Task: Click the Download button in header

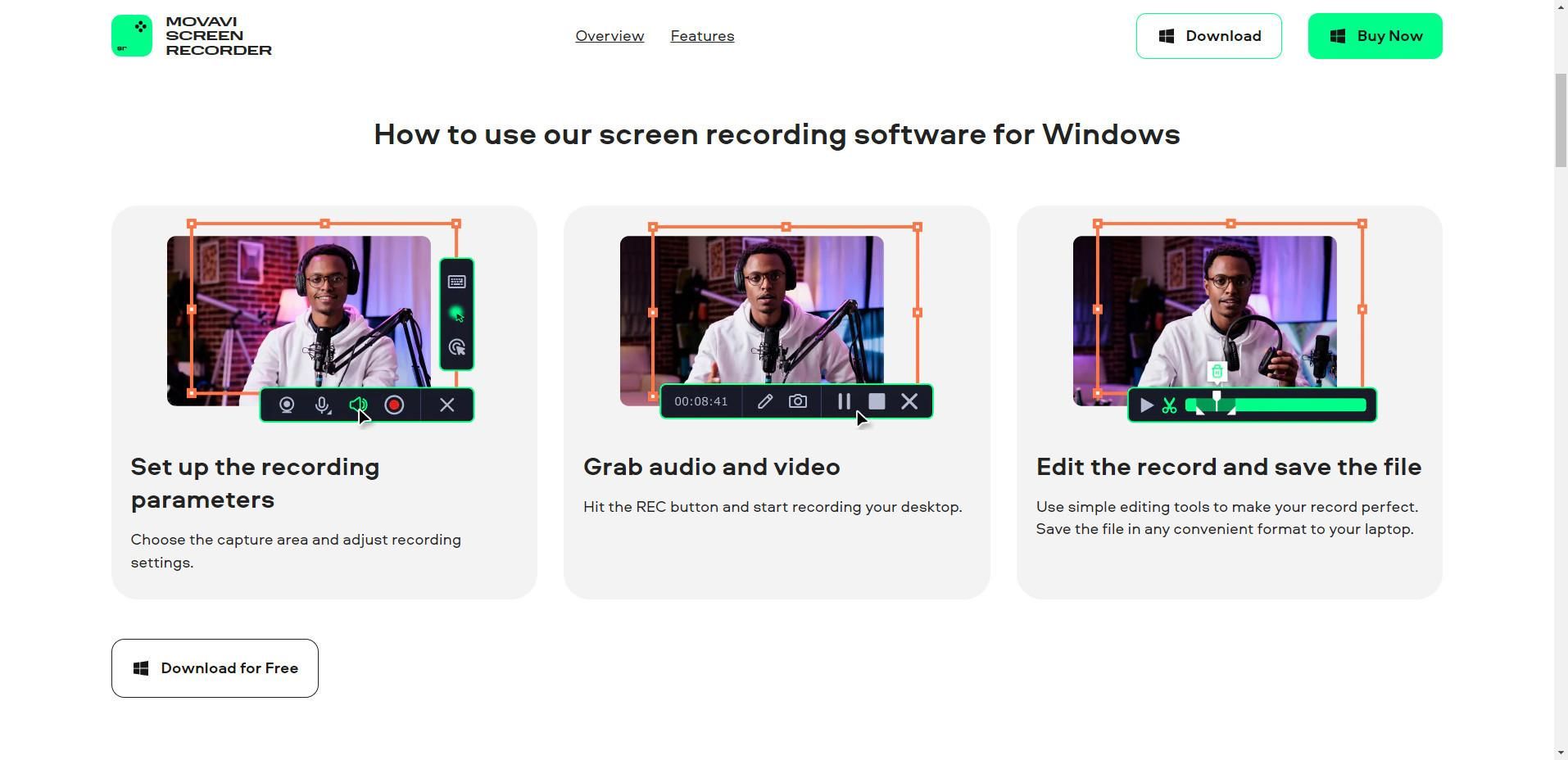Action: 1208,36
